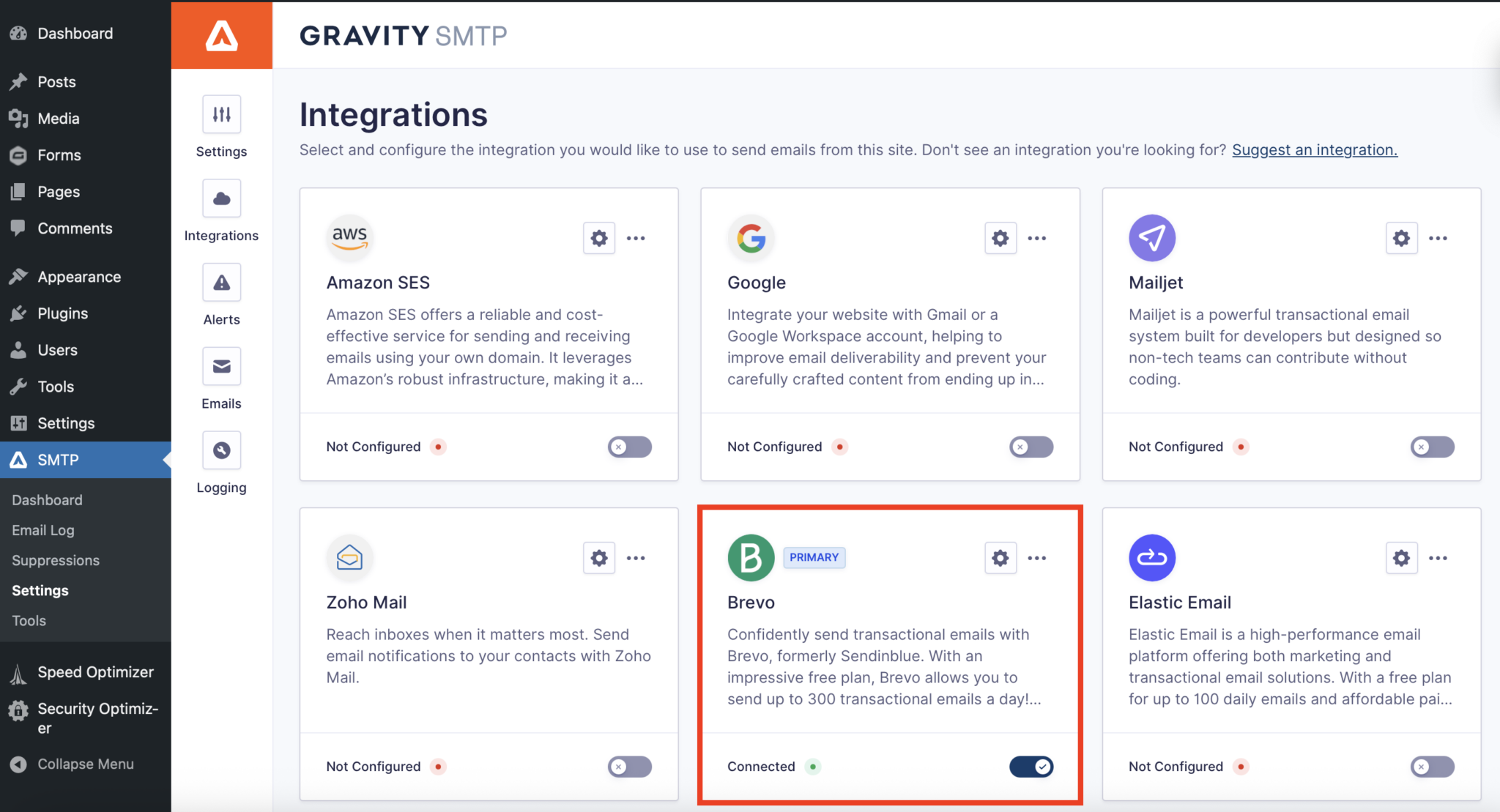
Task: Open the Alerts warning triangle icon
Action: tap(221, 283)
